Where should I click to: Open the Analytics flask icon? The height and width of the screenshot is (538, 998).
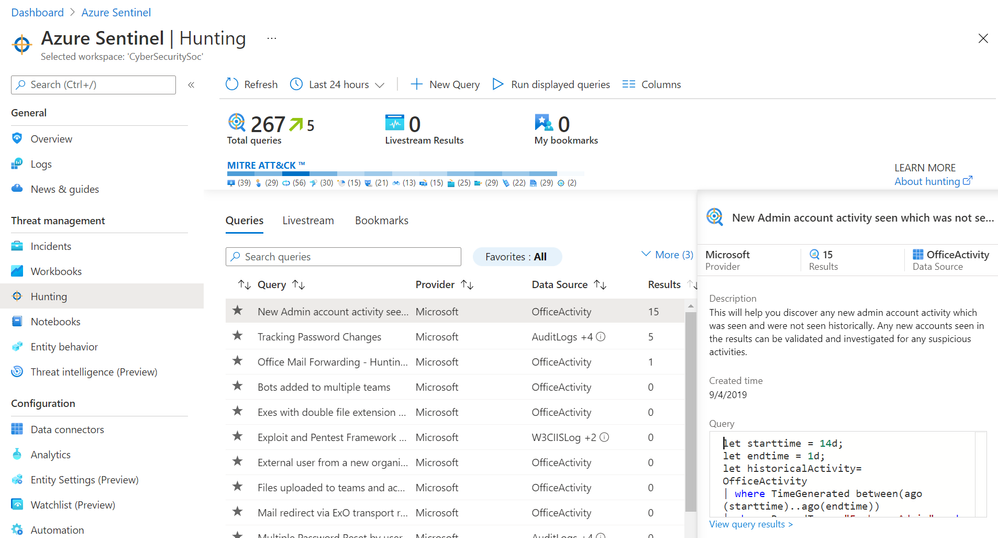click(17, 455)
